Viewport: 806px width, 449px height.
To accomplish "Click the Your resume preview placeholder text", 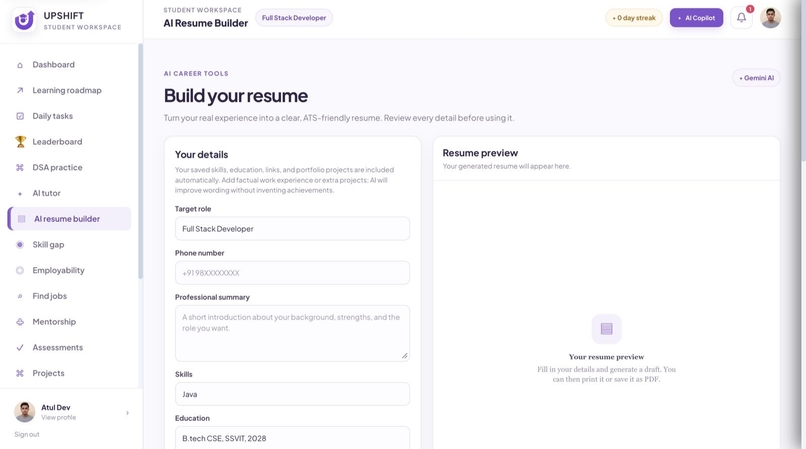I will 607,357.
